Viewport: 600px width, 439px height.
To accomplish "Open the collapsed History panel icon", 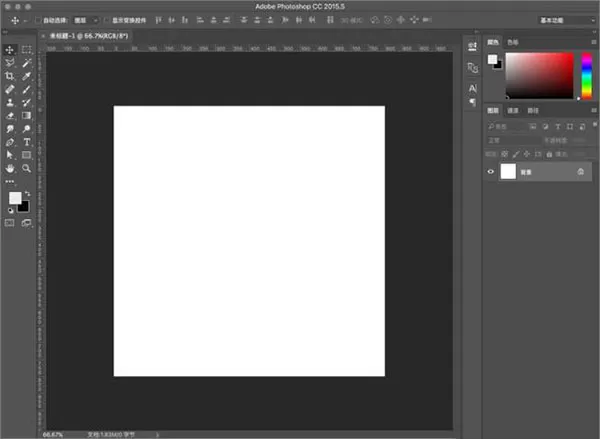I will click(x=473, y=47).
